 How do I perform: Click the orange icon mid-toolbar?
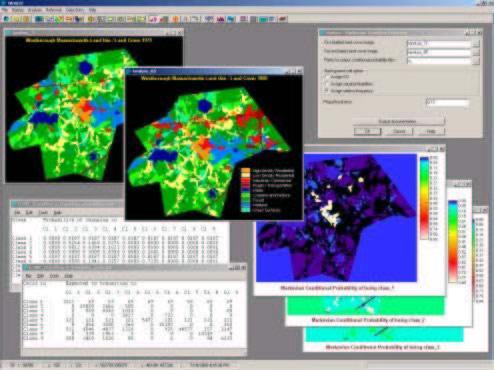click(x=175, y=19)
